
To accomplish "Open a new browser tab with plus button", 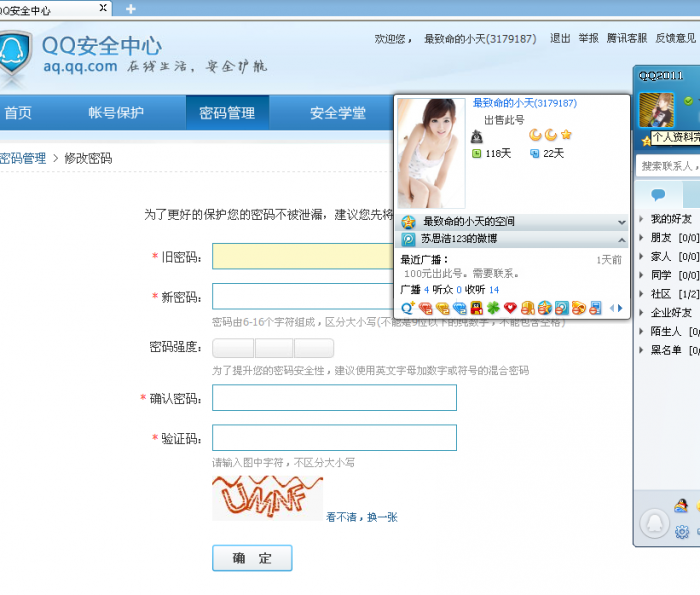I will coord(130,9).
